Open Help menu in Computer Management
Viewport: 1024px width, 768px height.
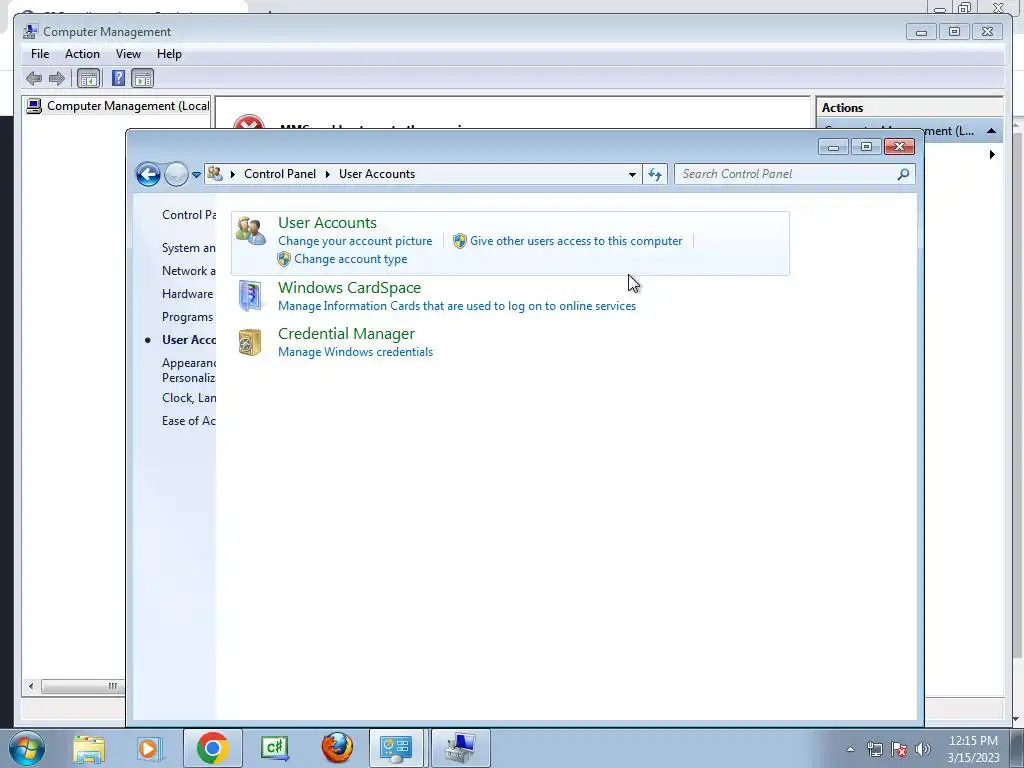click(x=169, y=54)
